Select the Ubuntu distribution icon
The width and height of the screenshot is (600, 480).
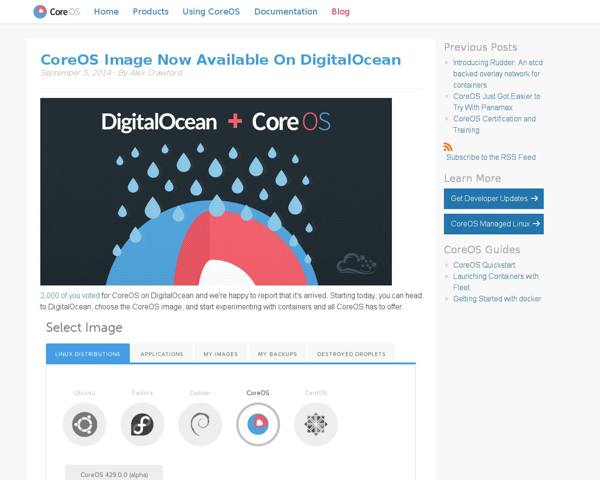tap(85, 424)
